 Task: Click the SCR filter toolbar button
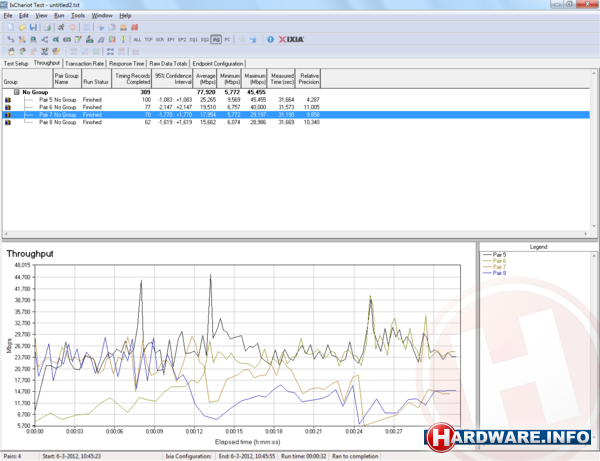tap(162, 39)
